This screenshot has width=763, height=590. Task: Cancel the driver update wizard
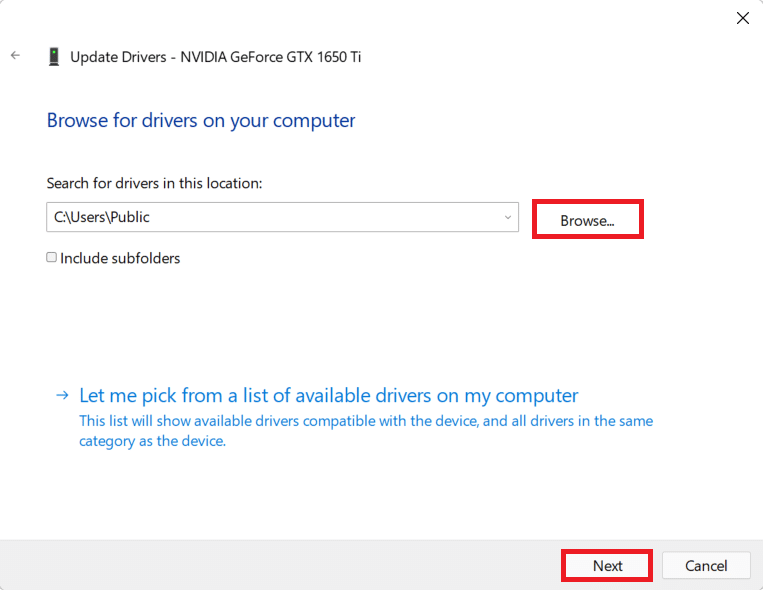(706, 566)
